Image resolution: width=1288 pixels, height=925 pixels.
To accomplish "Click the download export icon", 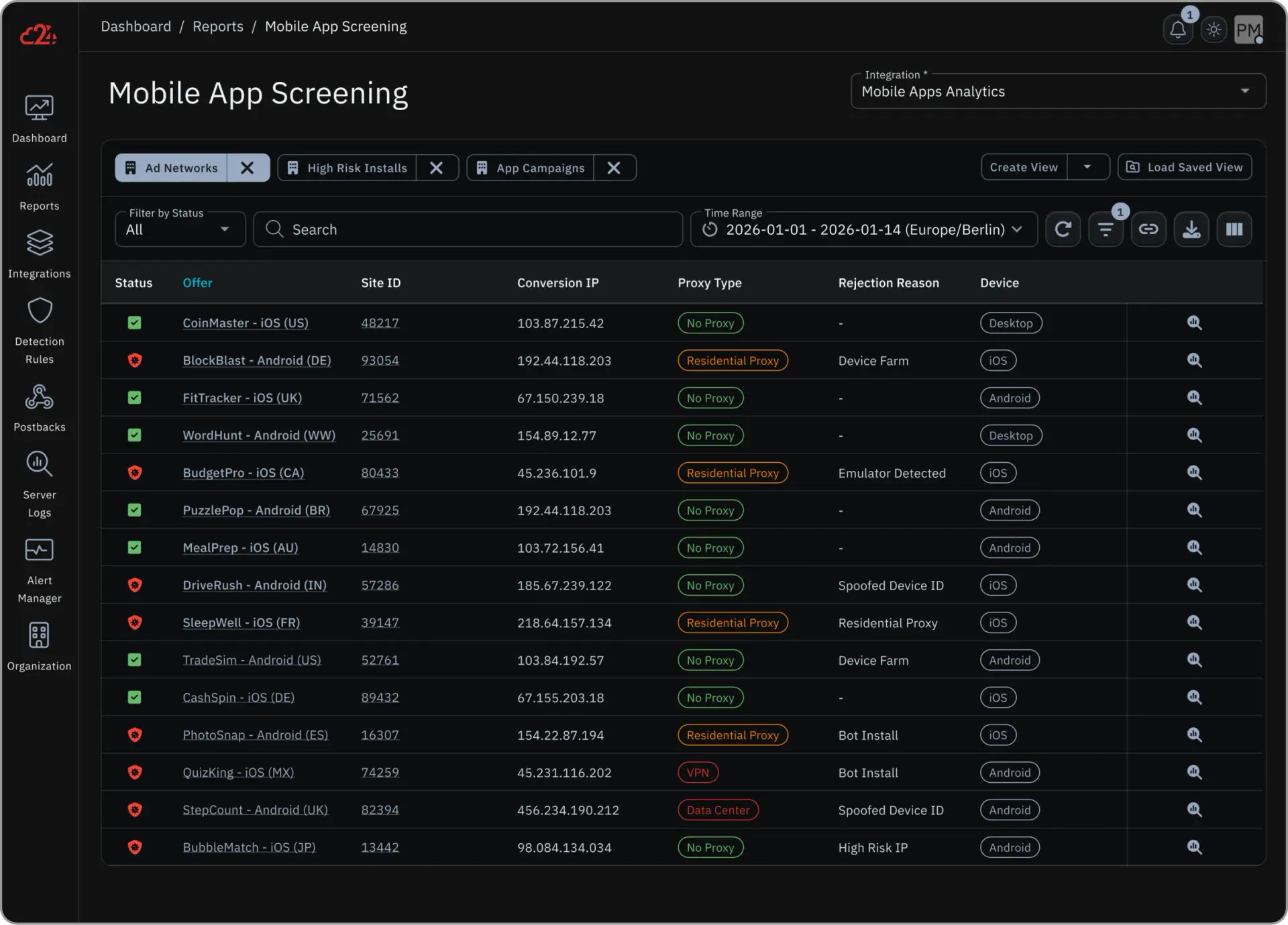I will click(1191, 229).
